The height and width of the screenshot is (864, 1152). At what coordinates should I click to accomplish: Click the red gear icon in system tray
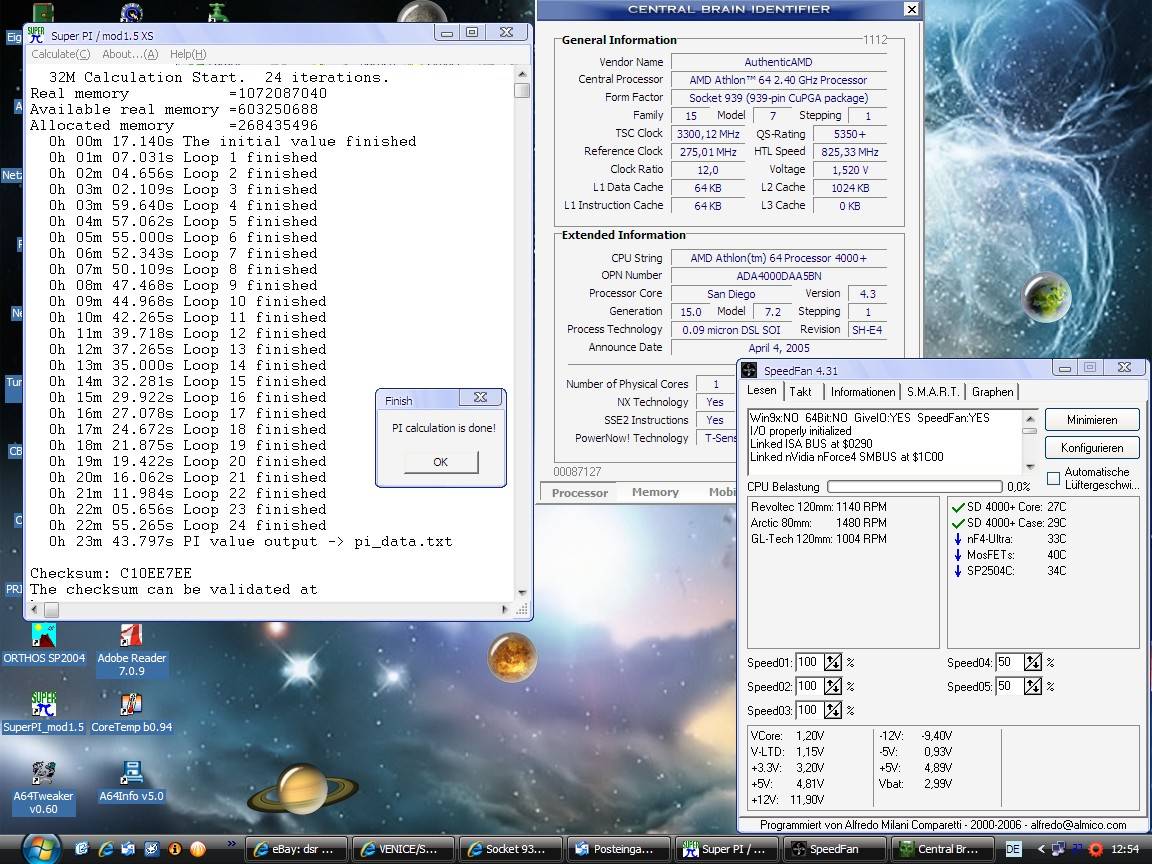pos(1096,849)
